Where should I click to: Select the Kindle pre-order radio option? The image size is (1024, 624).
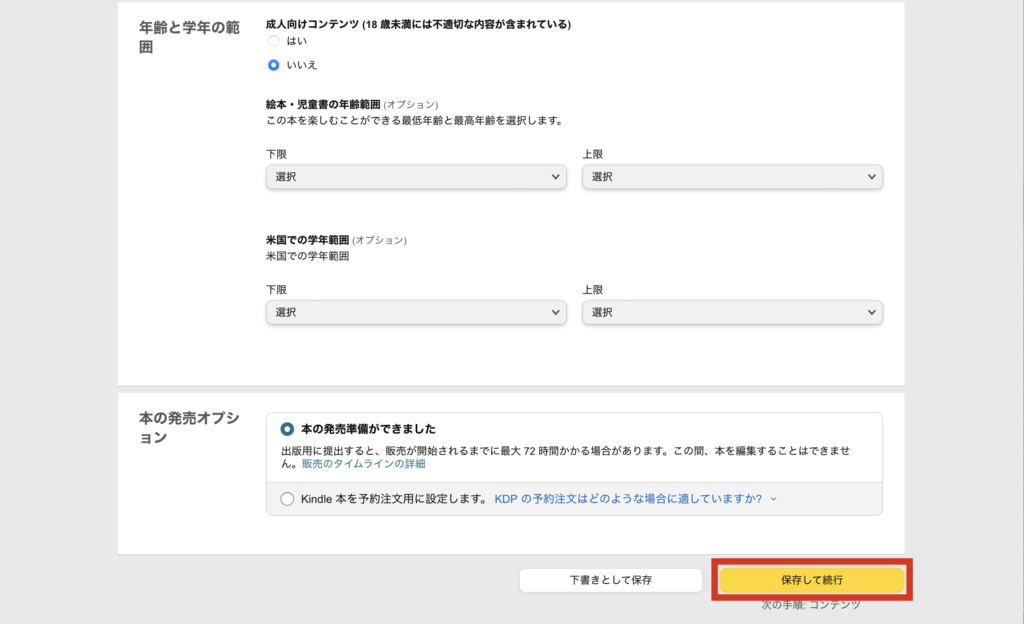(288, 499)
